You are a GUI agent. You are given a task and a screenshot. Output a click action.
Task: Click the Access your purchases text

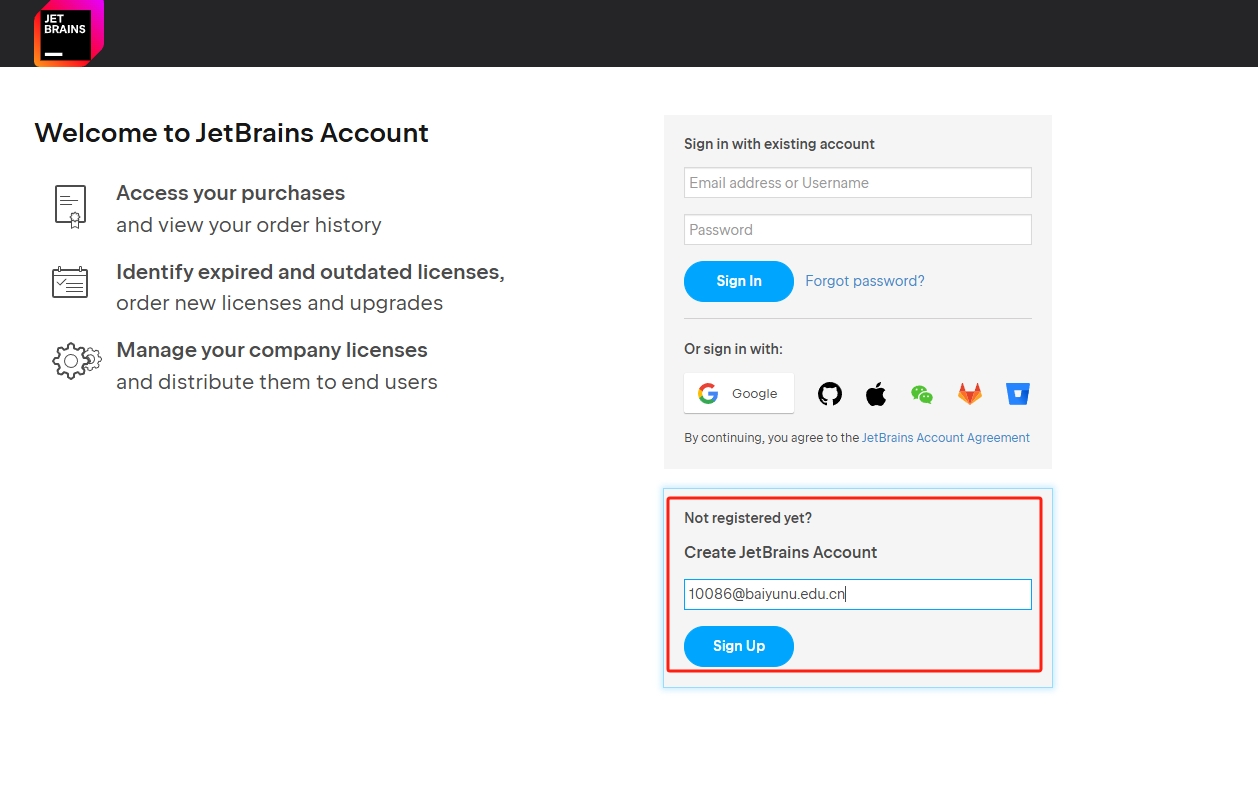pos(230,193)
